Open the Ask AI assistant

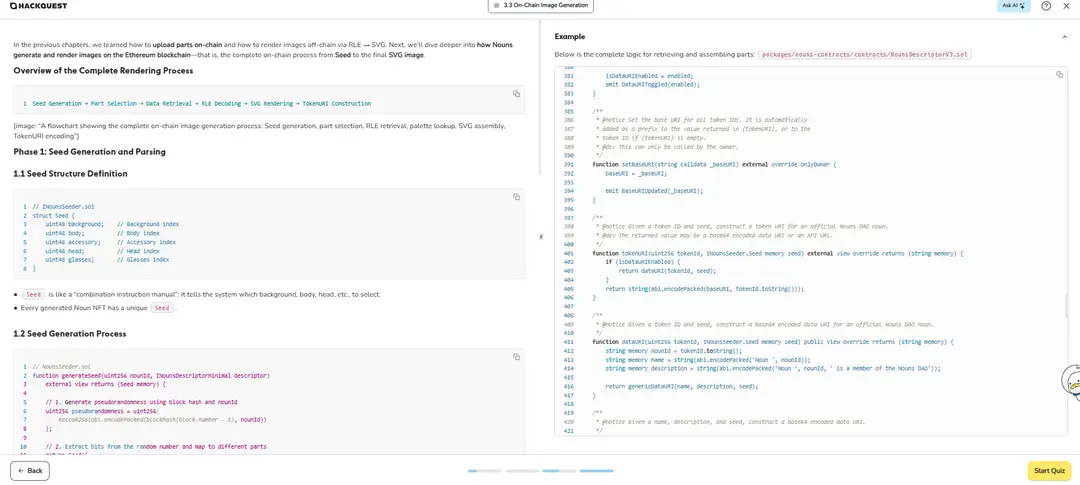pos(1014,6)
